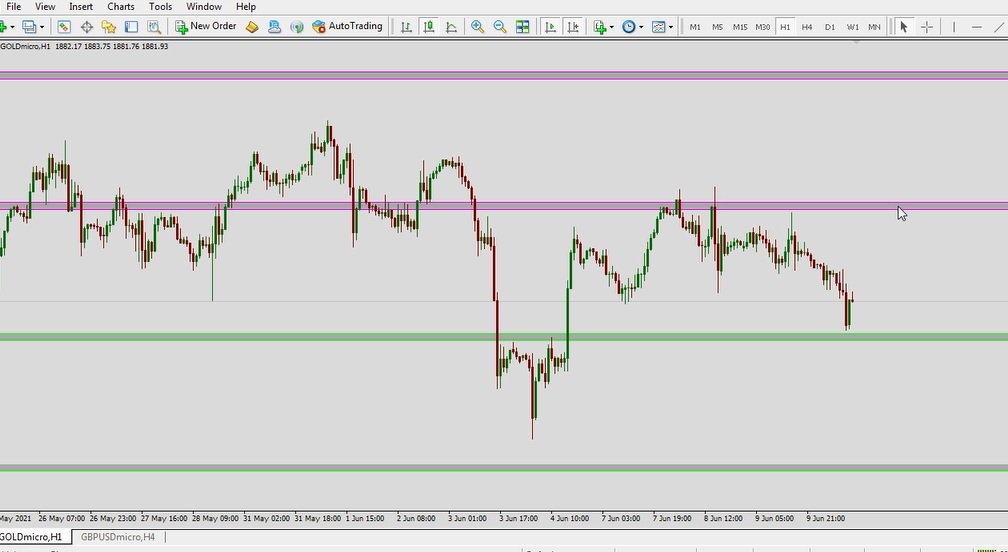Screen dimensions: 1008x552
Task: Switch timeframe to D1
Action: (829, 27)
